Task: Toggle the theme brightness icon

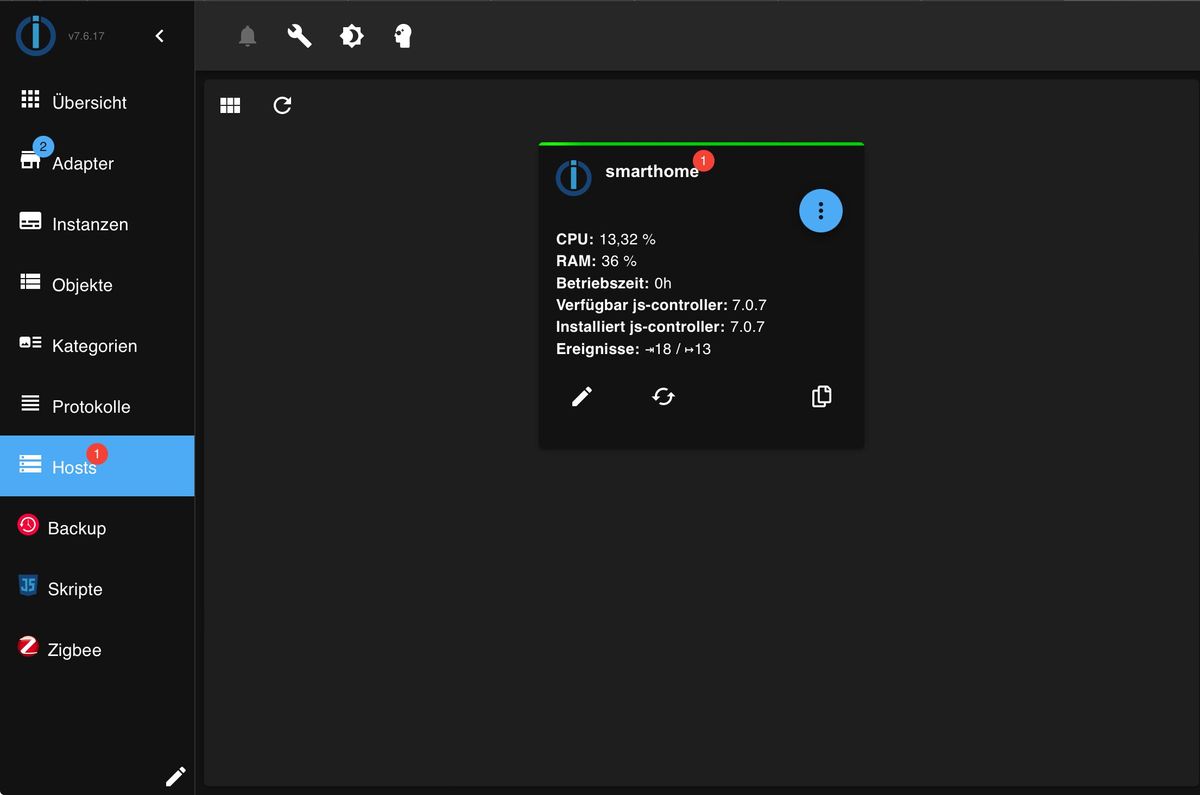Action: [x=351, y=37]
